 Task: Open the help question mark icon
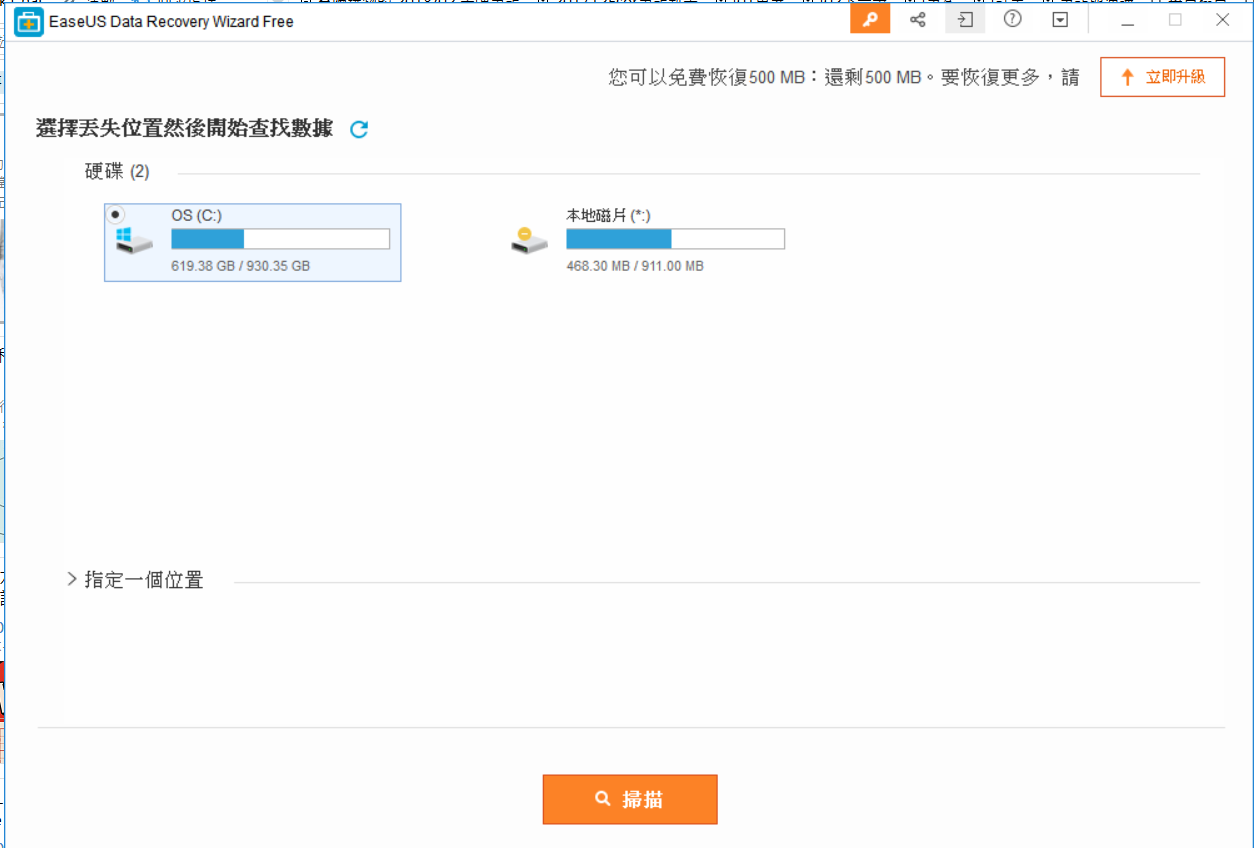[x=1013, y=19]
